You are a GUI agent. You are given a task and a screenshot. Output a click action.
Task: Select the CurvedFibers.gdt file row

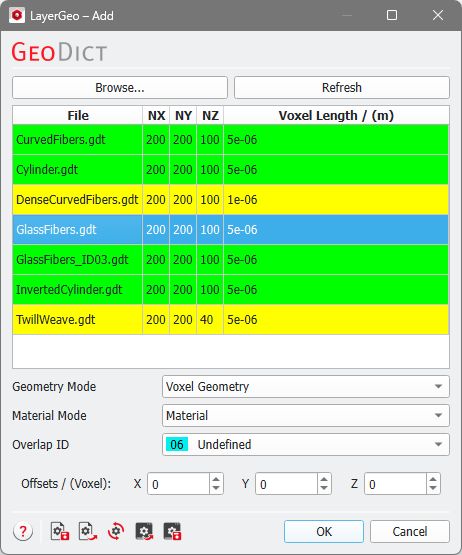[x=230, y=139]
